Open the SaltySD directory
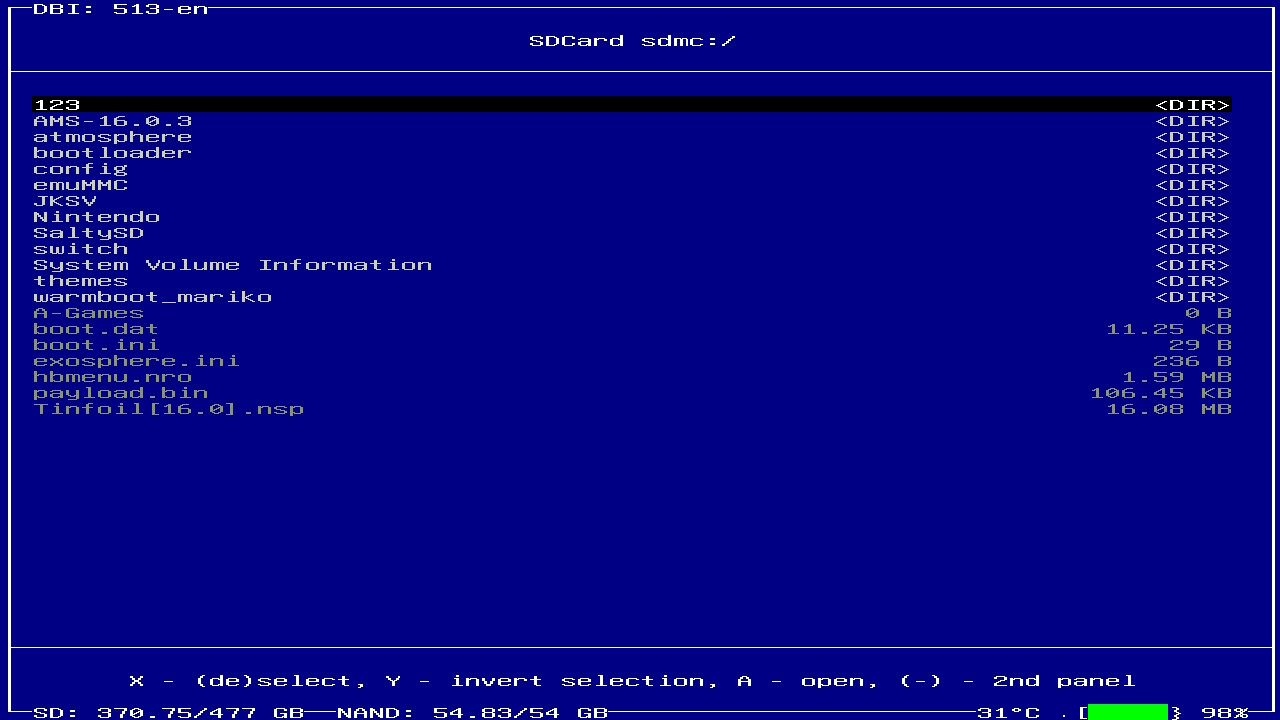 [x=88, y=233]
